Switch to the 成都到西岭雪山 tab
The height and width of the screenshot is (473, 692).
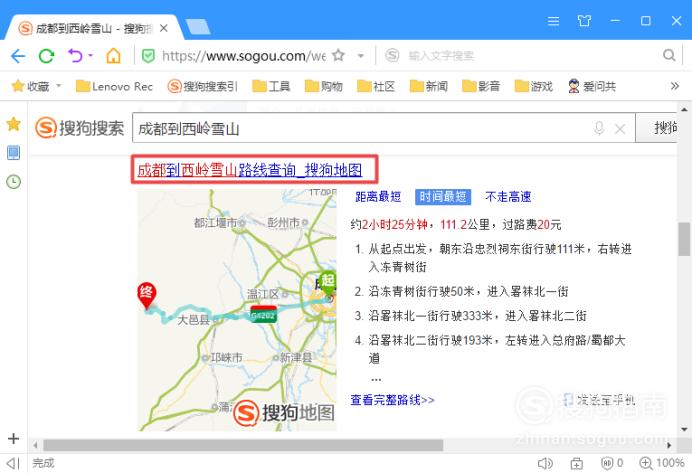(94, 28)
